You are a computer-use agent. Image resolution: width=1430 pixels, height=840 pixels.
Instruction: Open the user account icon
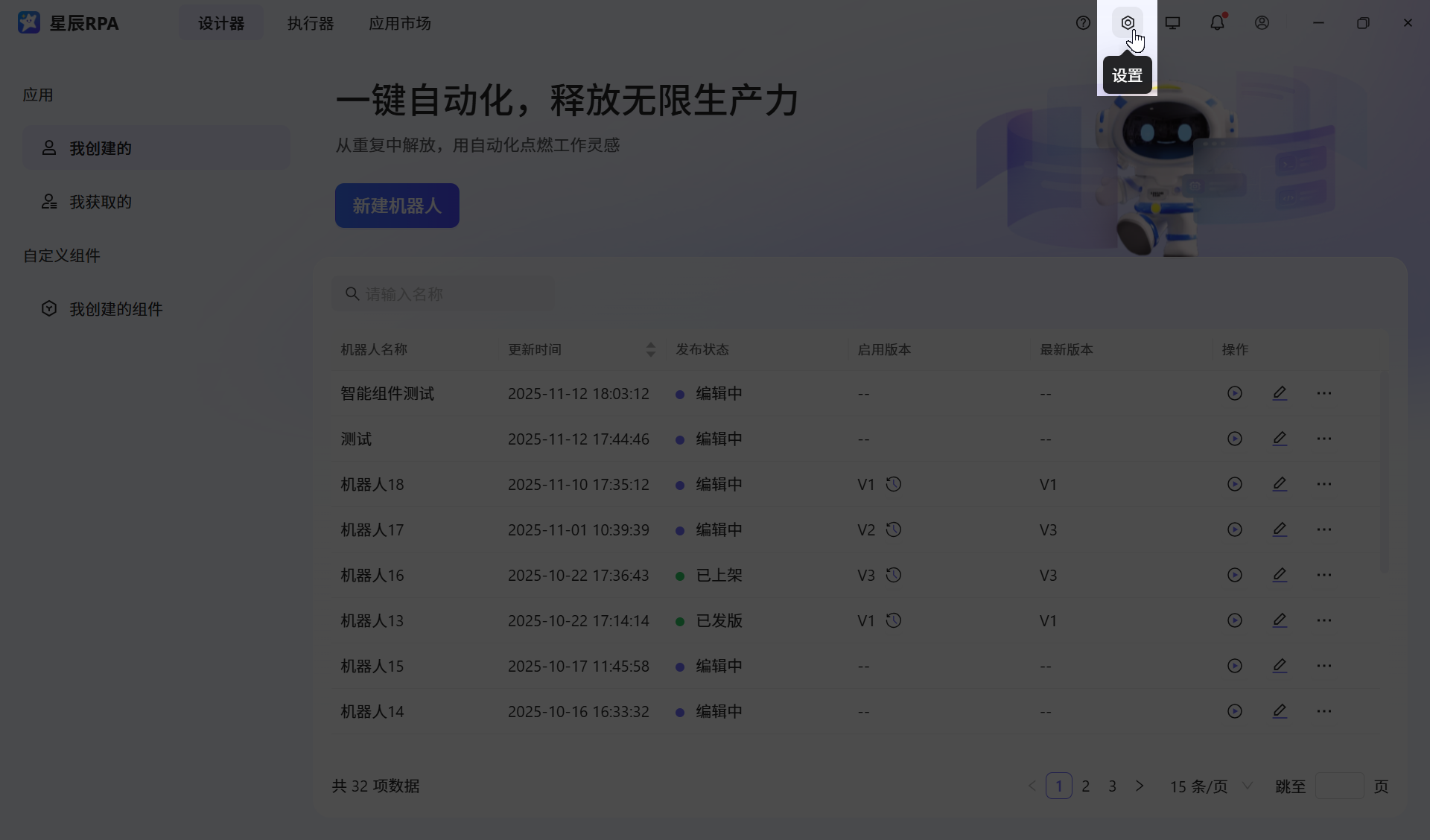point(1262,23)
